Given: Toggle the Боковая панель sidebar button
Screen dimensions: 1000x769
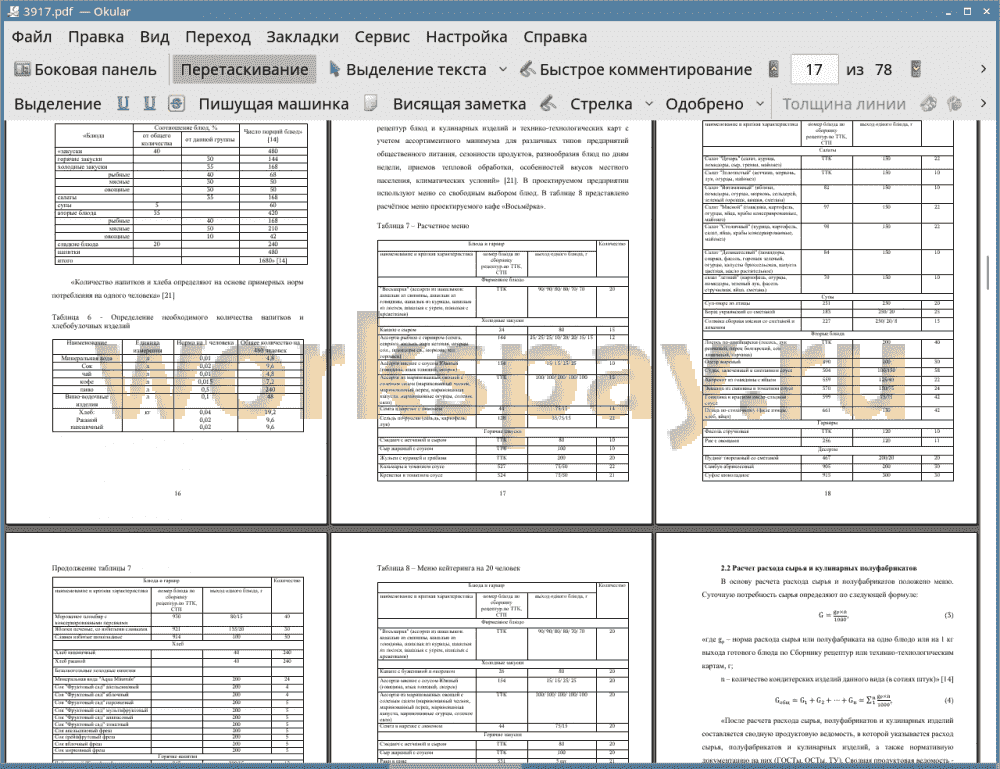Looking at the screenshot, I should (85, 70).
